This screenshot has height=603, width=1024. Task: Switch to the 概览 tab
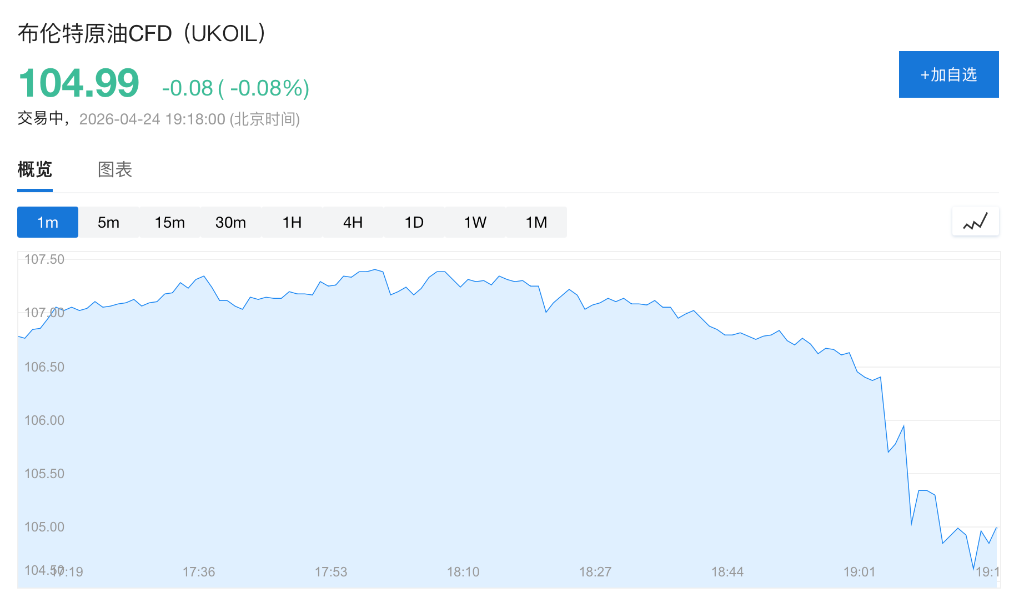(x=35, y=170)
